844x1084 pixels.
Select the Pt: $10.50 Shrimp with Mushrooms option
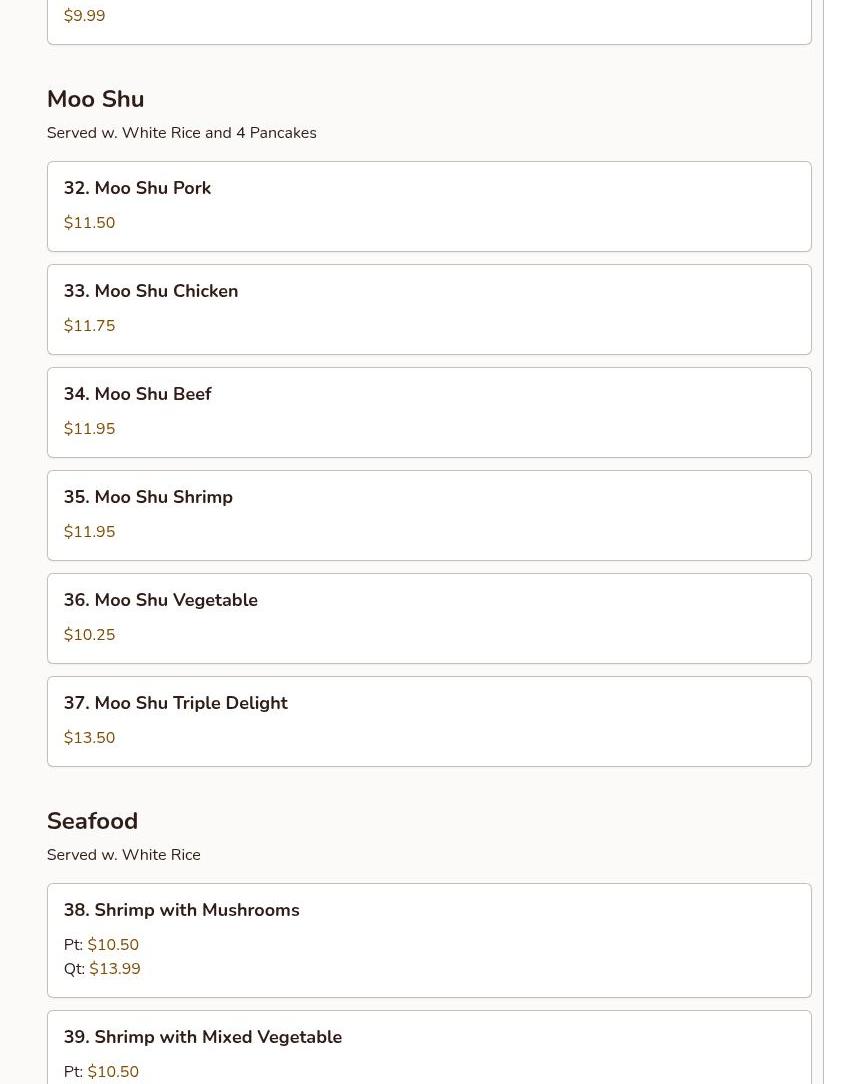point(102,944)
